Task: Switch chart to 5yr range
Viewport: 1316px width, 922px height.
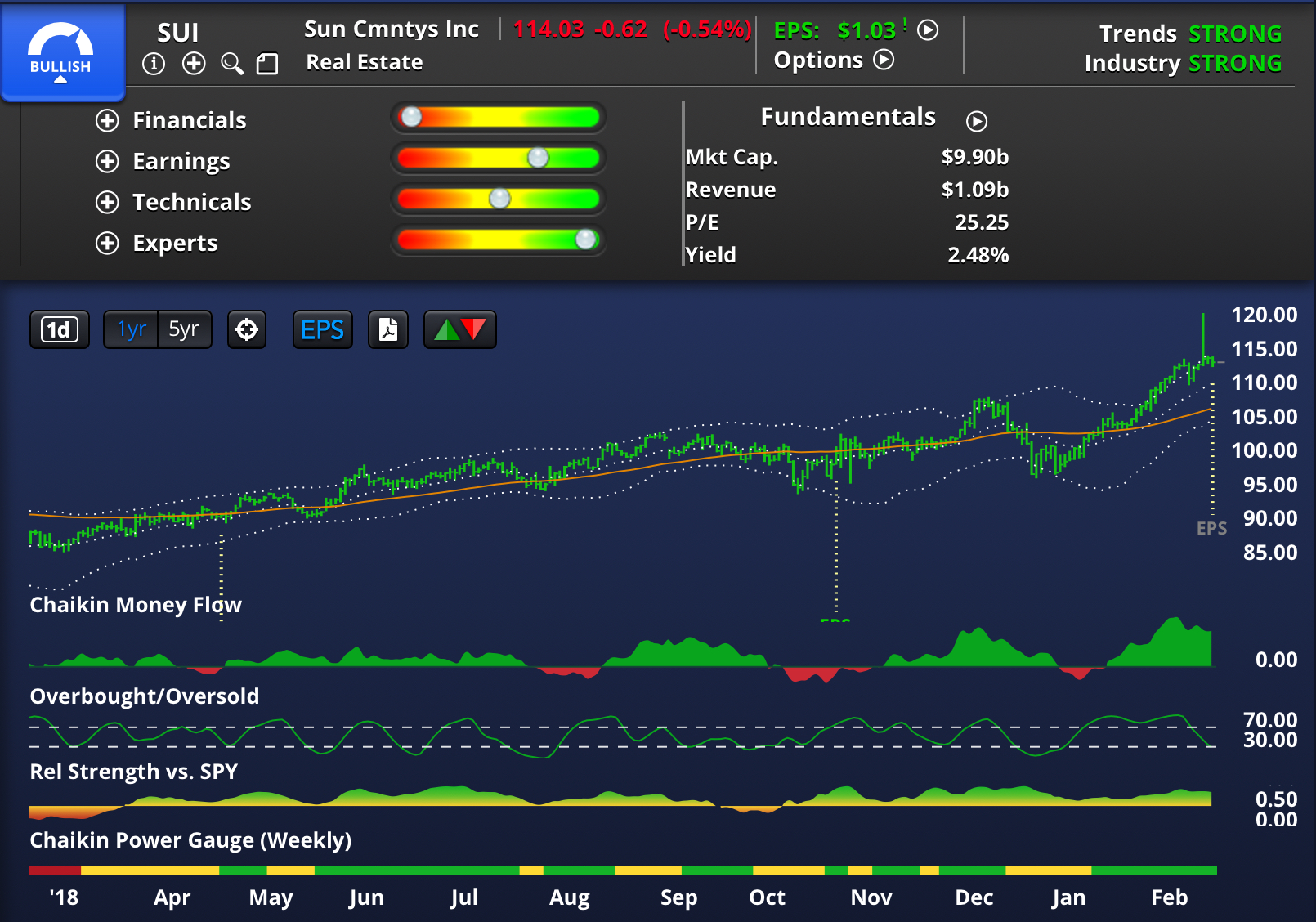Action: click(184, 329)
